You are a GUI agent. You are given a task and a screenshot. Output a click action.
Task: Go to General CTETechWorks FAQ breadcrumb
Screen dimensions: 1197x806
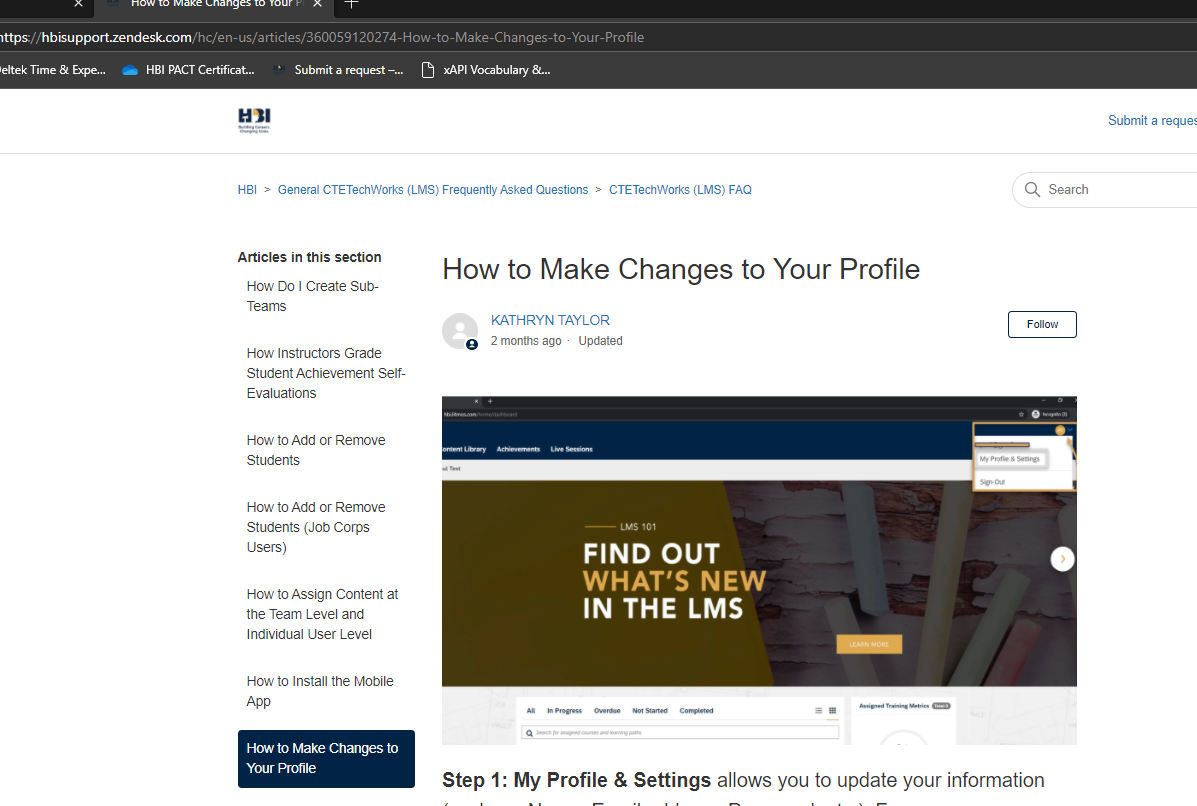point(432,190)
